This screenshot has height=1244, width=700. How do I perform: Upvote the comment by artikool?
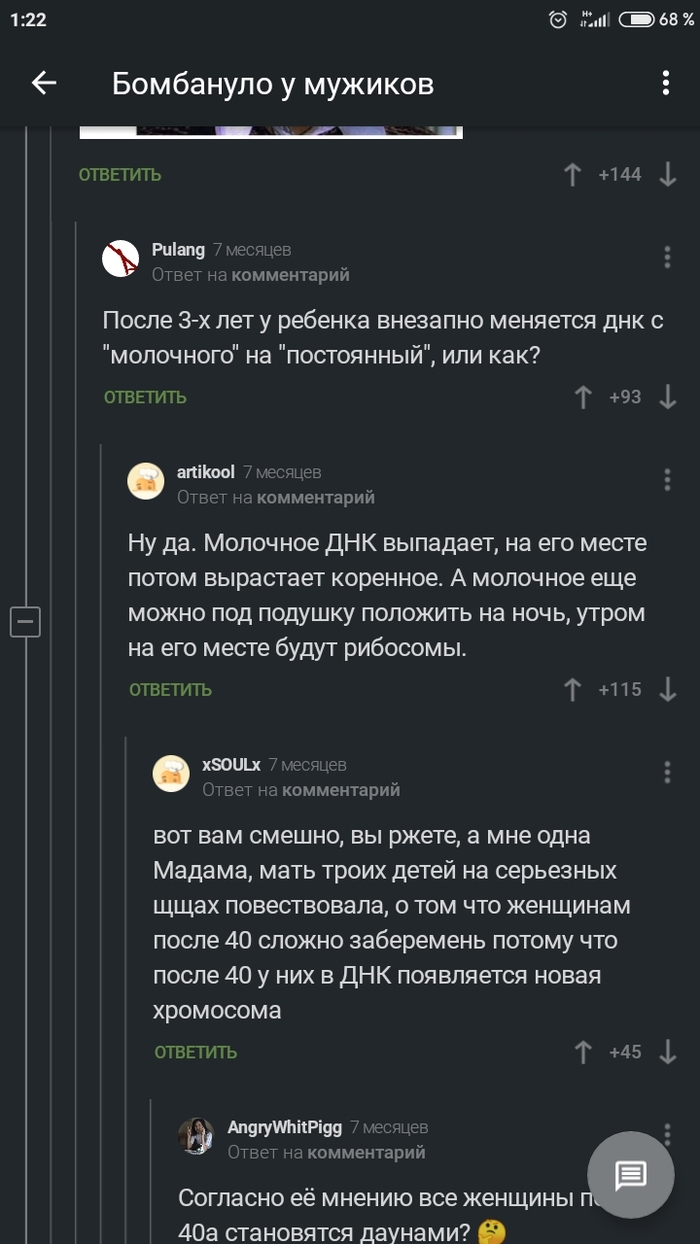pos(573,689)
